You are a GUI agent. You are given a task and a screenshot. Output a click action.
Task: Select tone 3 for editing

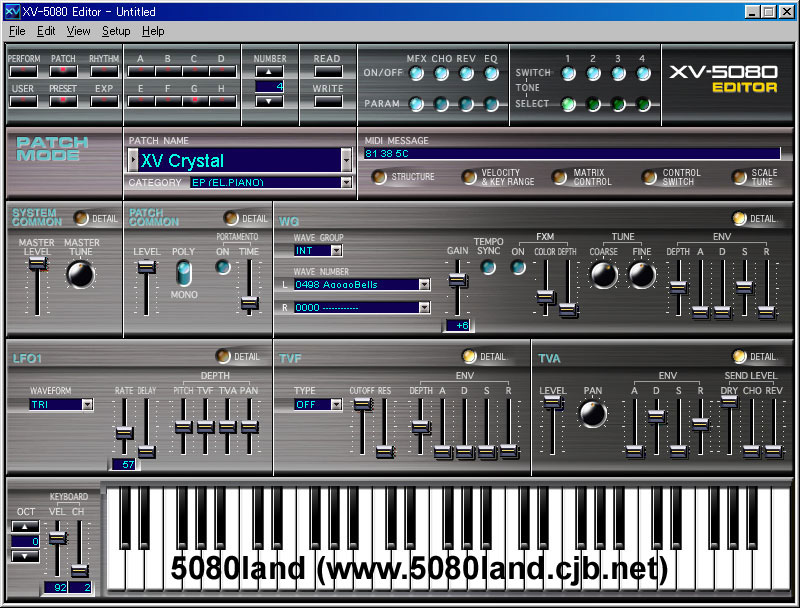coord(618,104)
